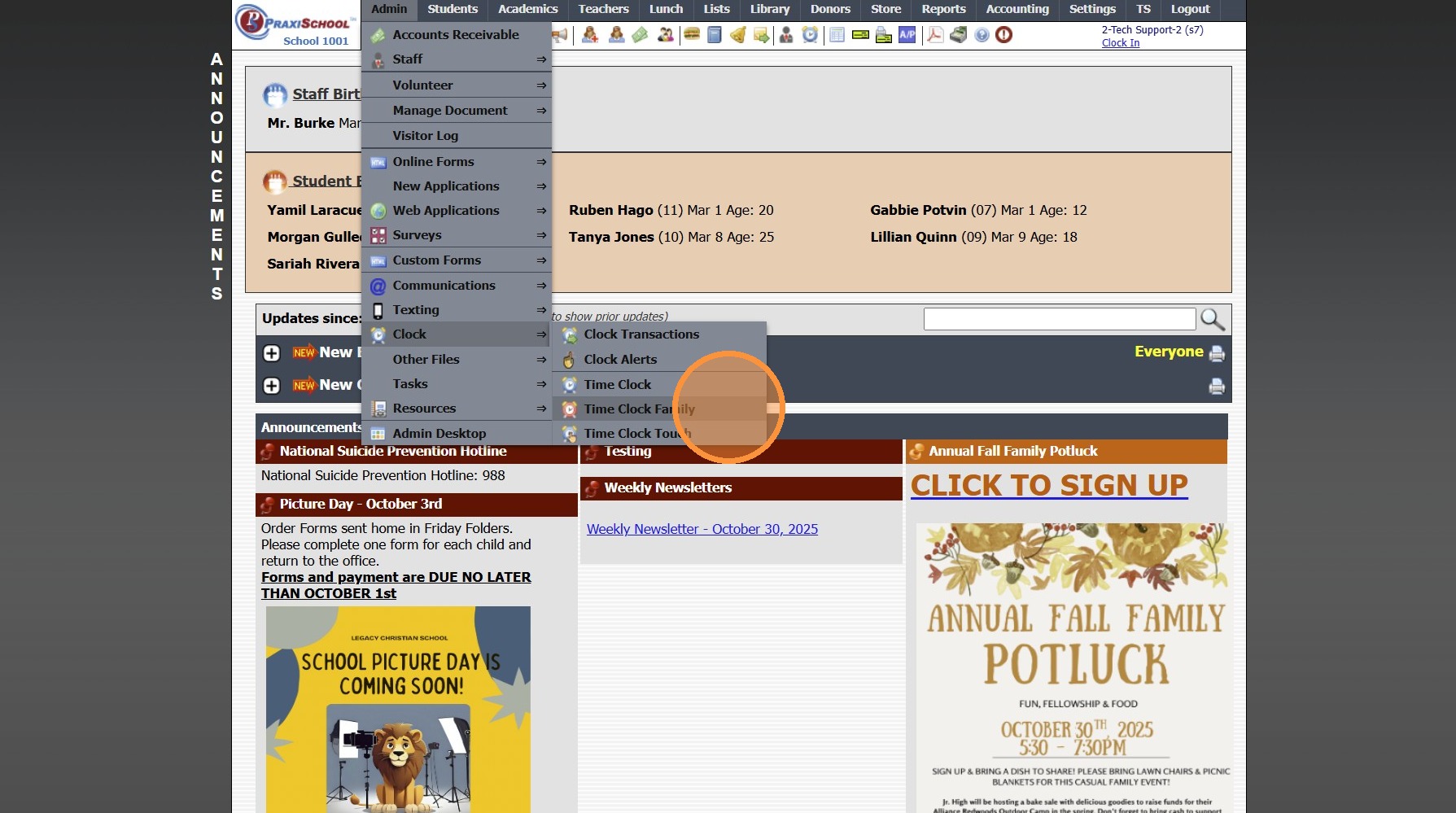Click the note with green arrow icon
The height and width of the screenshot is (813, 1456).
pos(762,35)
